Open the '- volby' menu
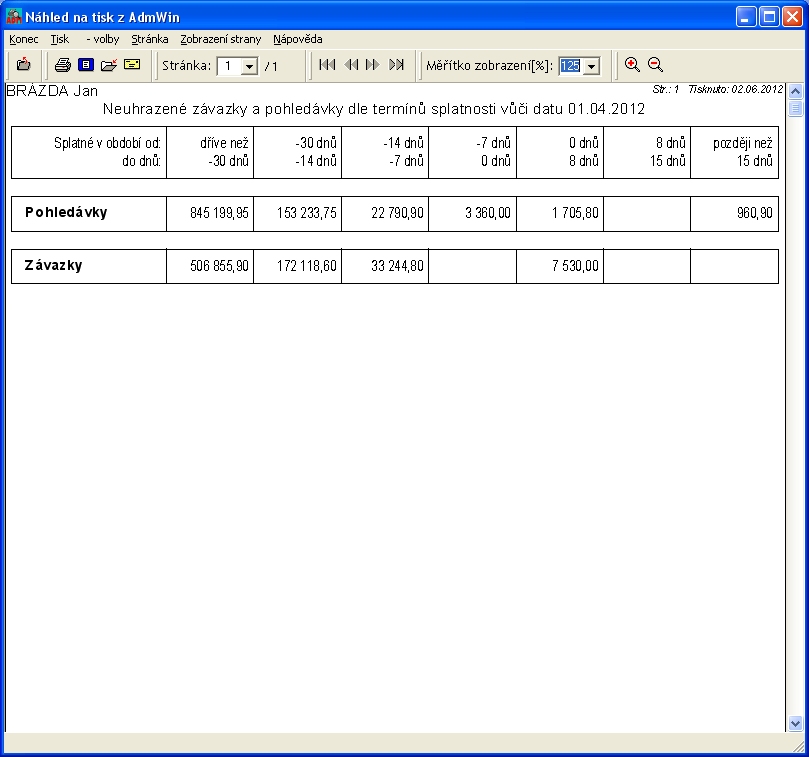 (103, 39)
